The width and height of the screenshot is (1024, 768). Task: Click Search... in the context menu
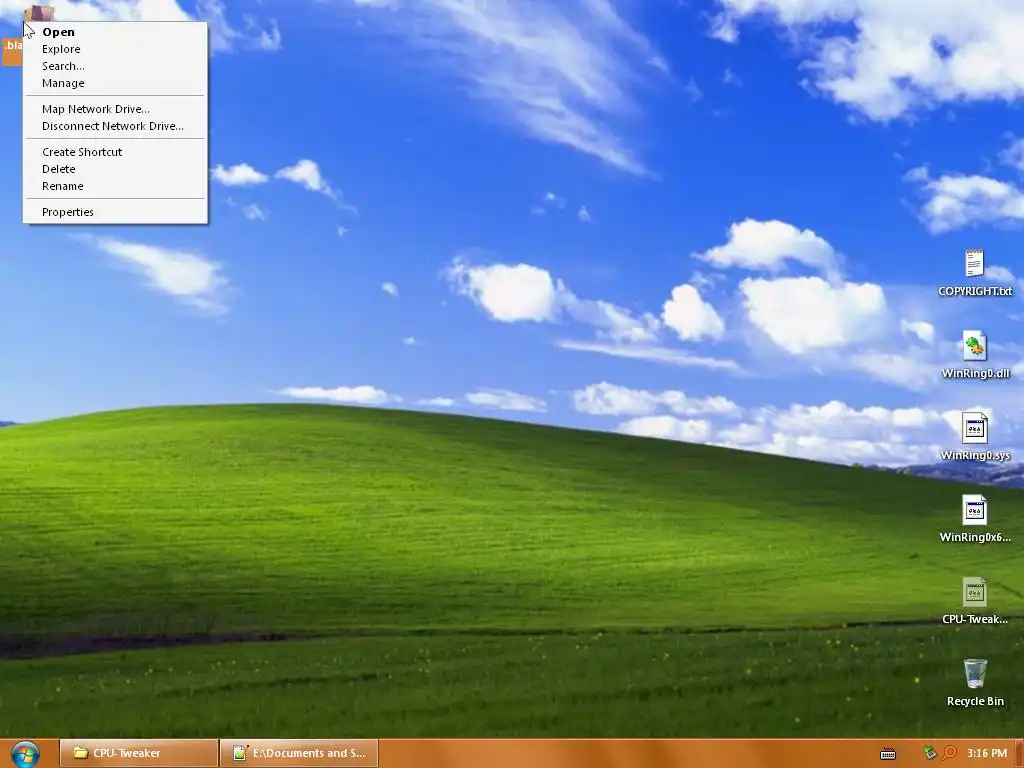point(115,66)
